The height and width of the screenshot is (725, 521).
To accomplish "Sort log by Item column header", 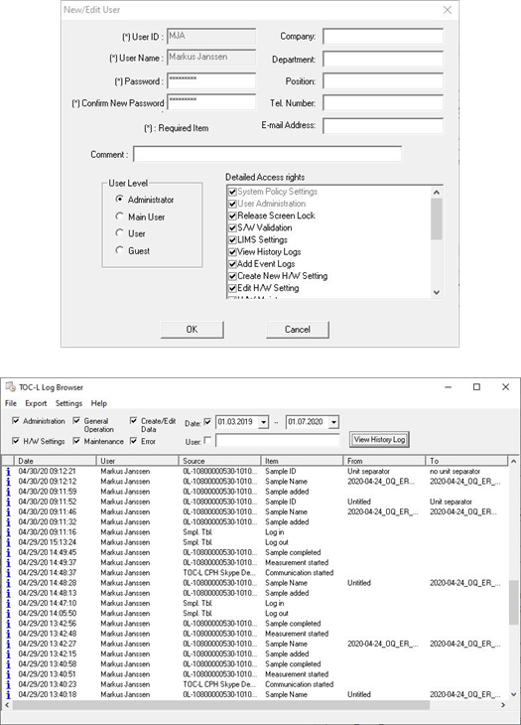I will point(302,461).
